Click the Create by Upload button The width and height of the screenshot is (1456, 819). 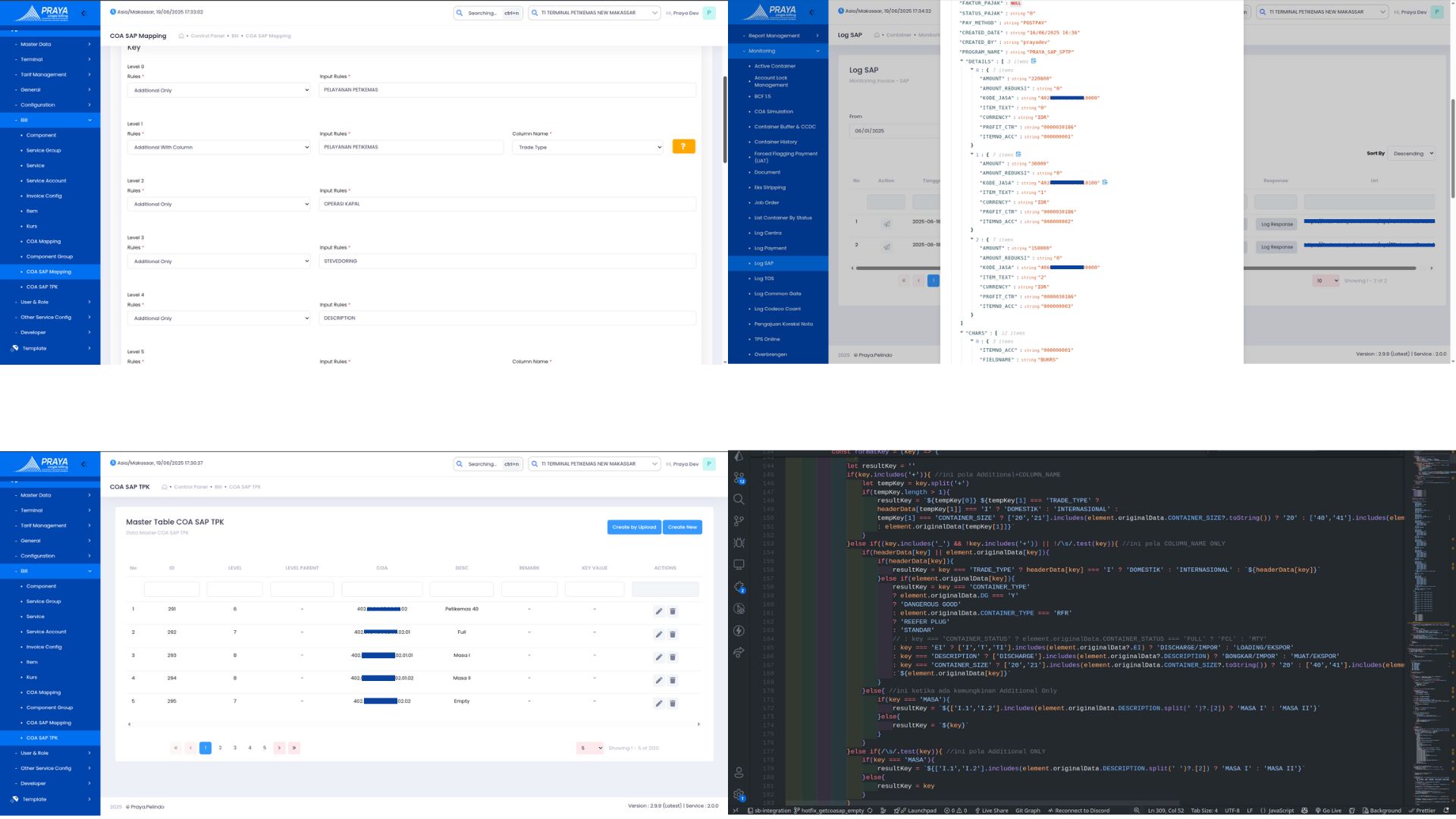click(x=634, y=527)
